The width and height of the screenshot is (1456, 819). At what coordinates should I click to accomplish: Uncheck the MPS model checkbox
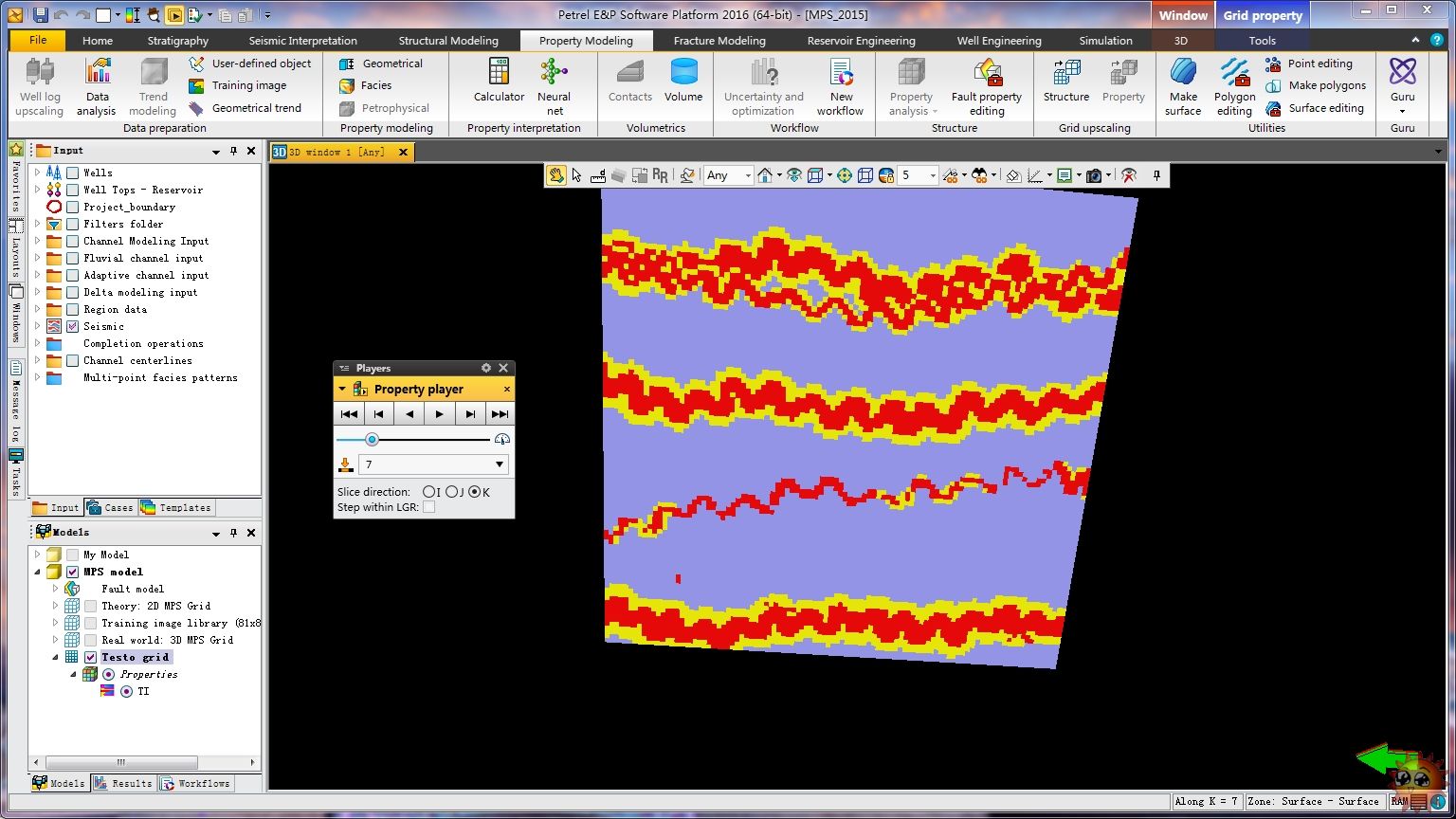coord(72,572)
